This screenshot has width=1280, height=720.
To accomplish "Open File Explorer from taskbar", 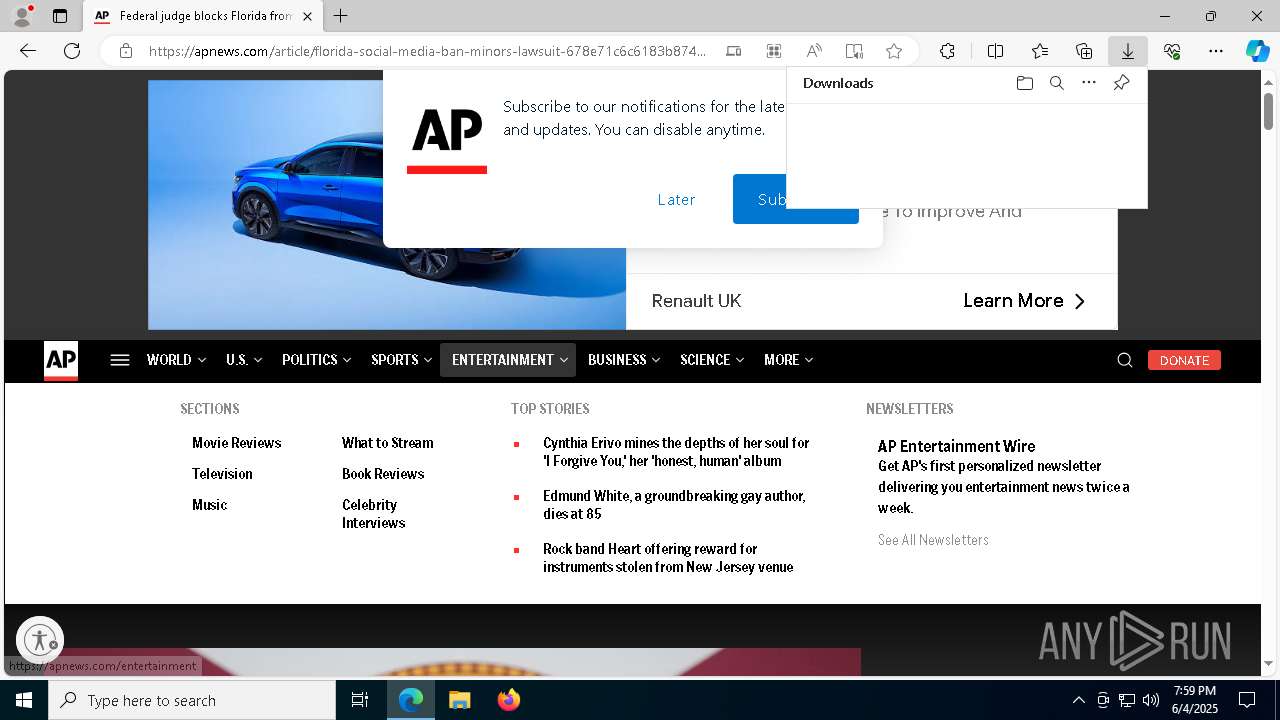I will point(459,700).
